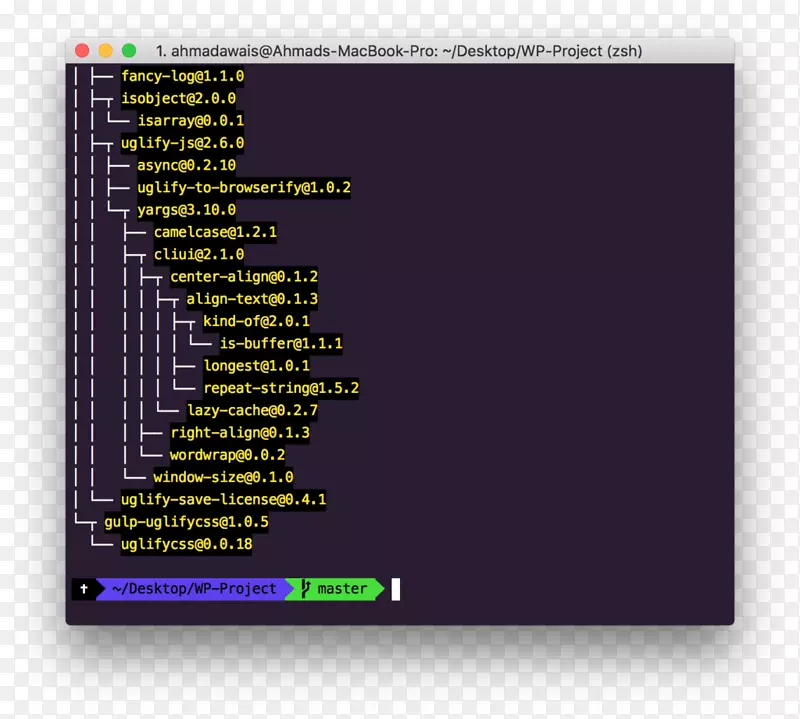This screenshot has width=800, height=719.
Task: Select the isobject@2.0.0 line
Action: (x=178, y=98)
